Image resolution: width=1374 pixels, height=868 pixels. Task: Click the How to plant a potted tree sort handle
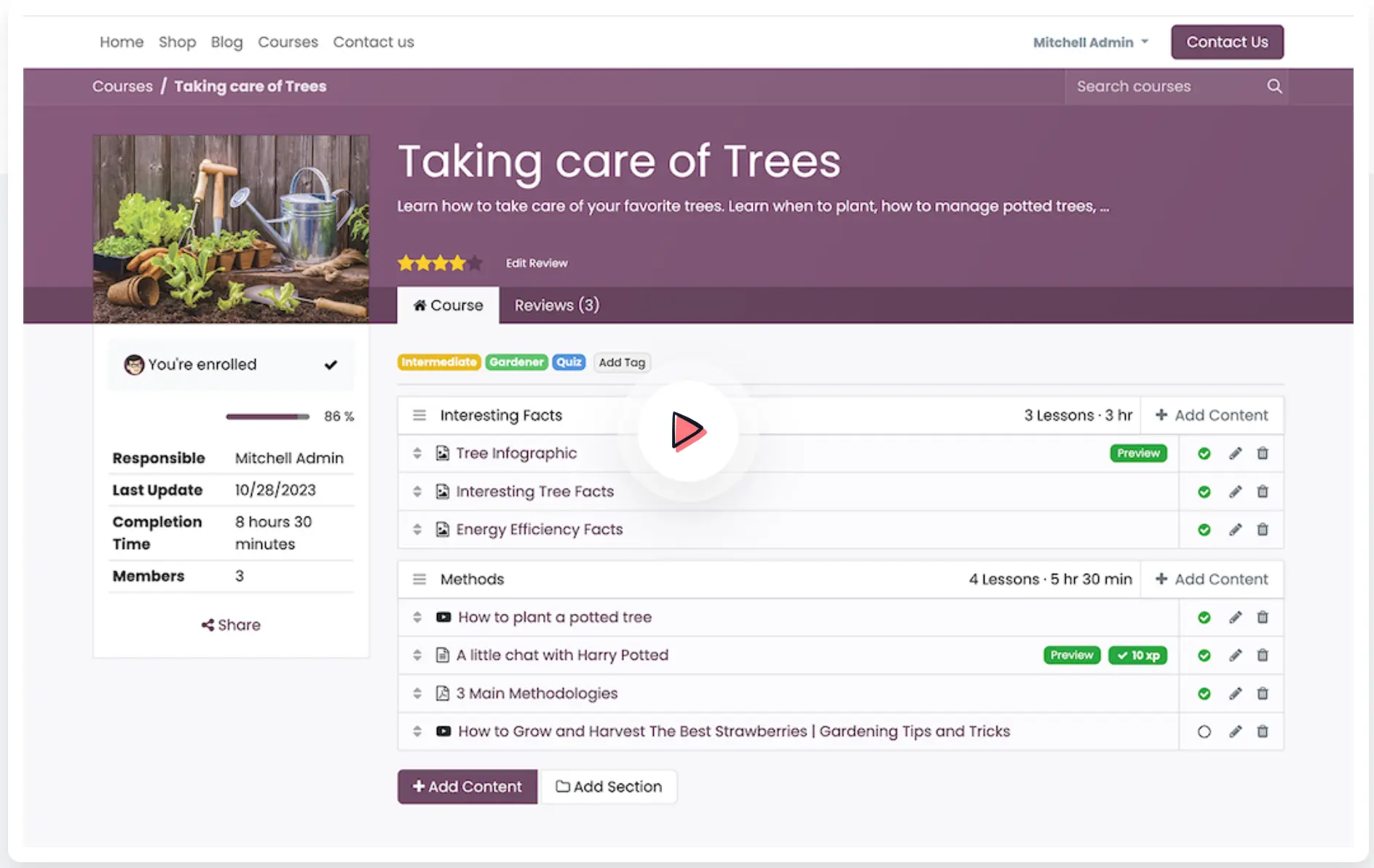click(x=417, y=617)
